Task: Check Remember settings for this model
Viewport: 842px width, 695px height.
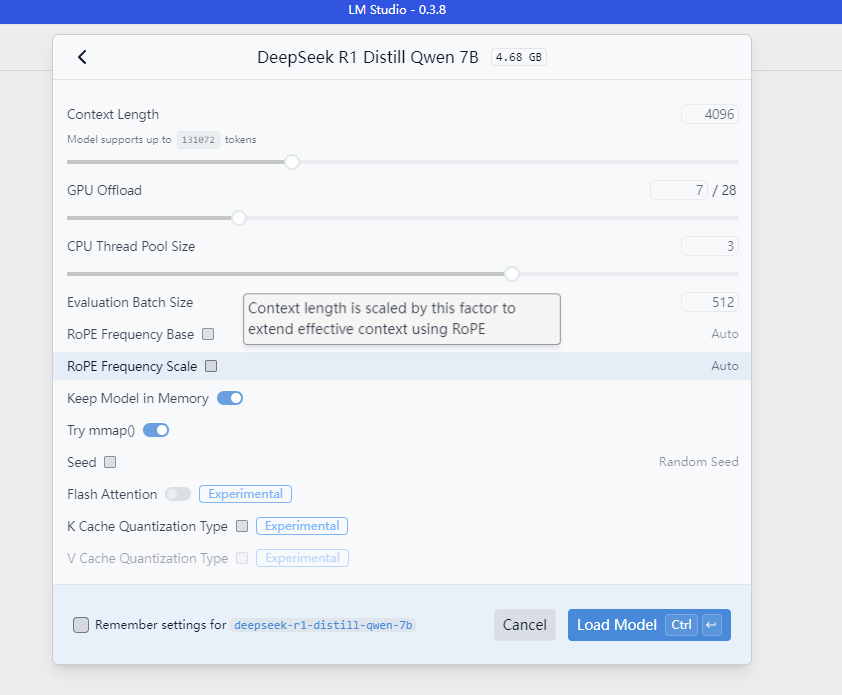Action: 81,625
